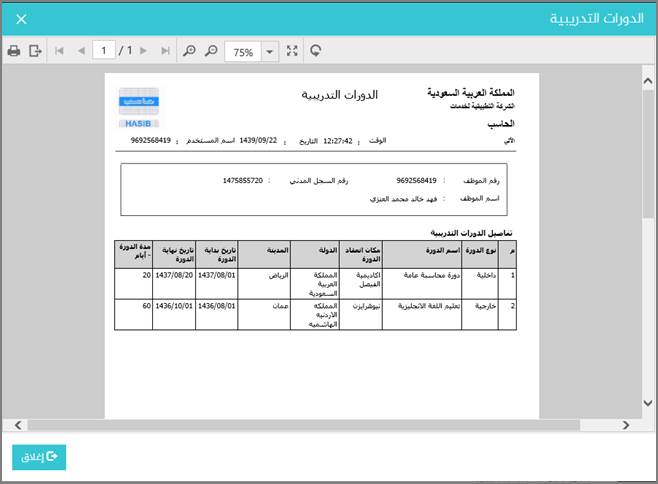658x484 pixels.
Task: Print the training courses report
Action: [x=14, y=51]
